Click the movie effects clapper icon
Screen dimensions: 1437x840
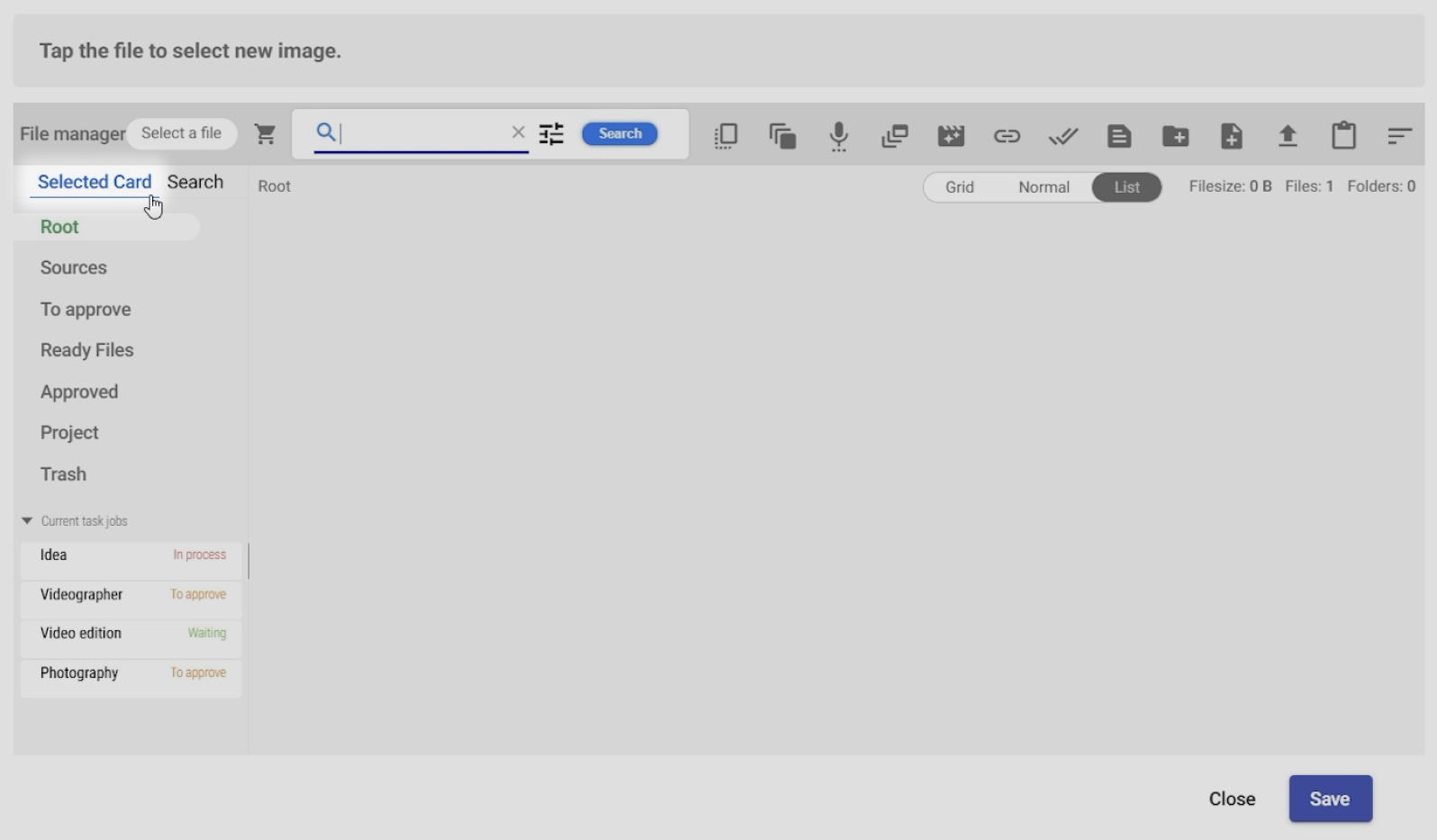pos(951,136)
